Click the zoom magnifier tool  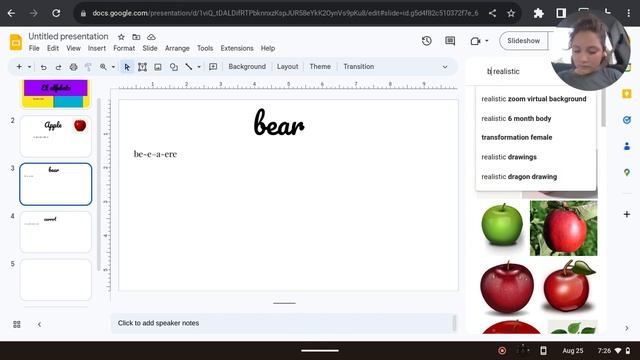(x=103, y=67)
